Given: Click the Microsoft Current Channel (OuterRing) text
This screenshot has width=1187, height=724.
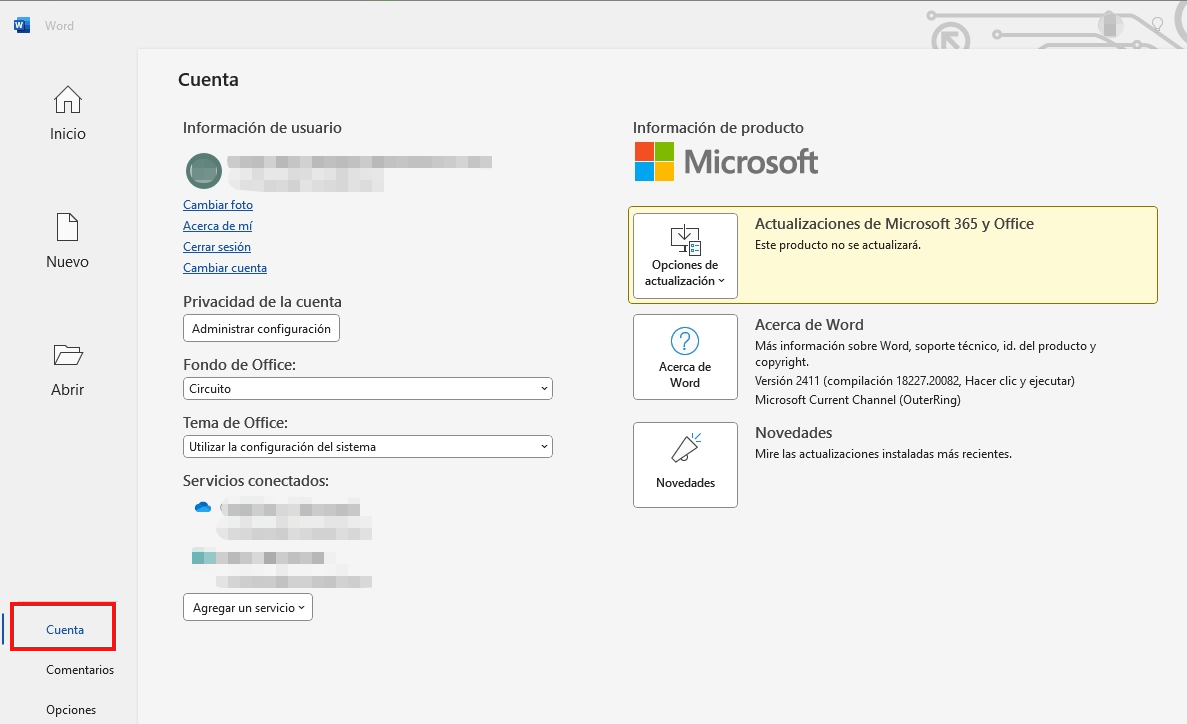Looking at the screenshot, I should click(x=858, y=400).
